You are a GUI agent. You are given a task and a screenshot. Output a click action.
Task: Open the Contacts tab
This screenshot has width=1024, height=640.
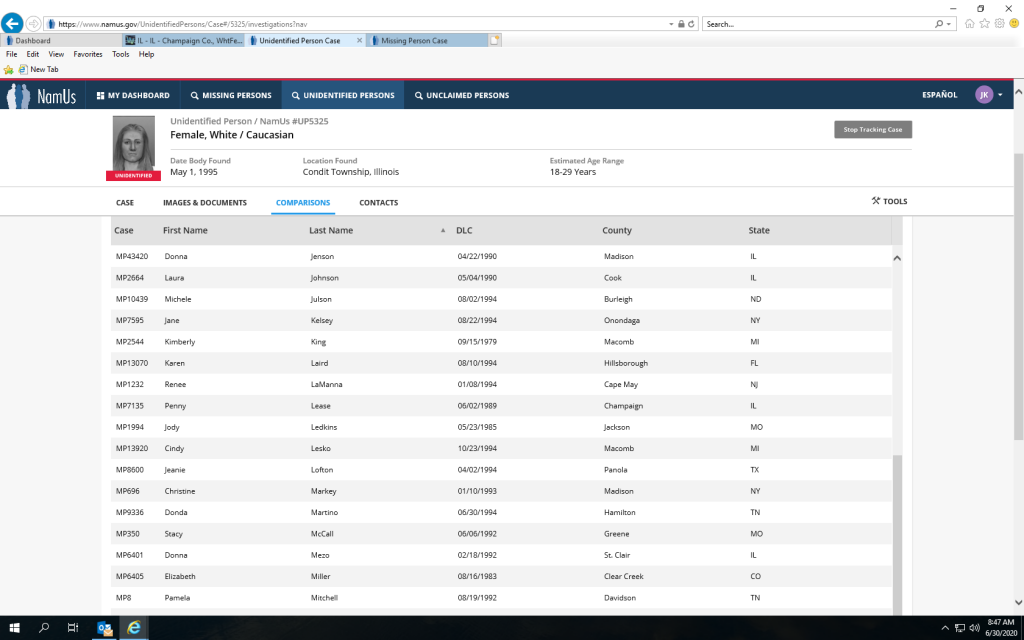(x=378, y=203)
